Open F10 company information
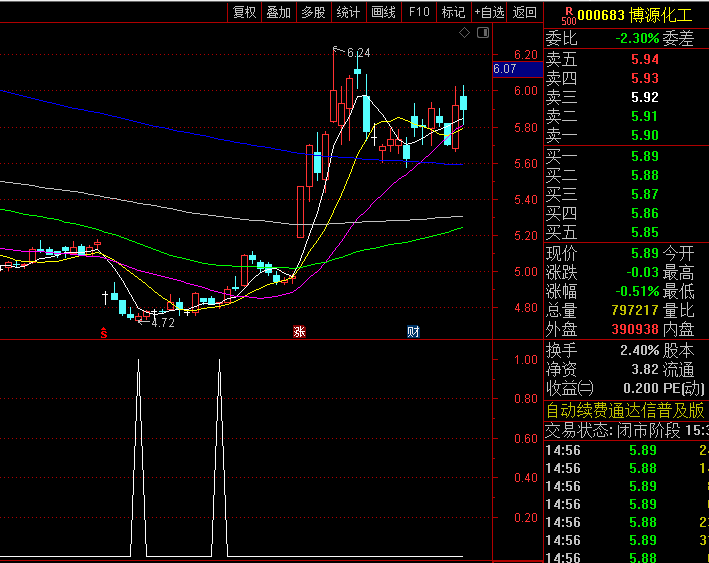The height and width of the screenshot is (563, 709). pyautogui.click(x=419, y=12)
